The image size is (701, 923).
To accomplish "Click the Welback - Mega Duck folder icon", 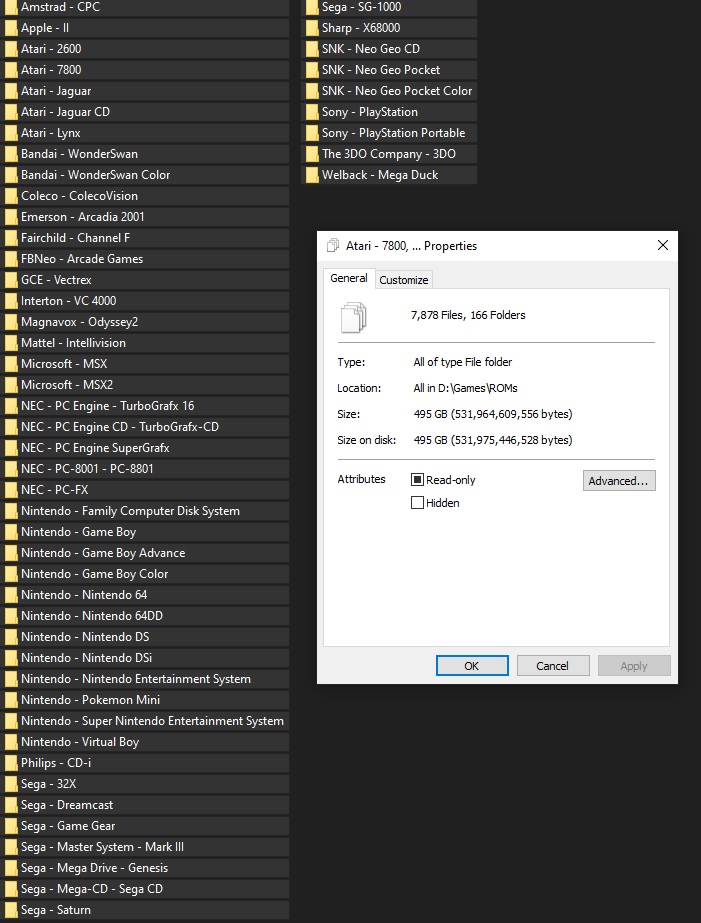I will click(x=312, y=175).
